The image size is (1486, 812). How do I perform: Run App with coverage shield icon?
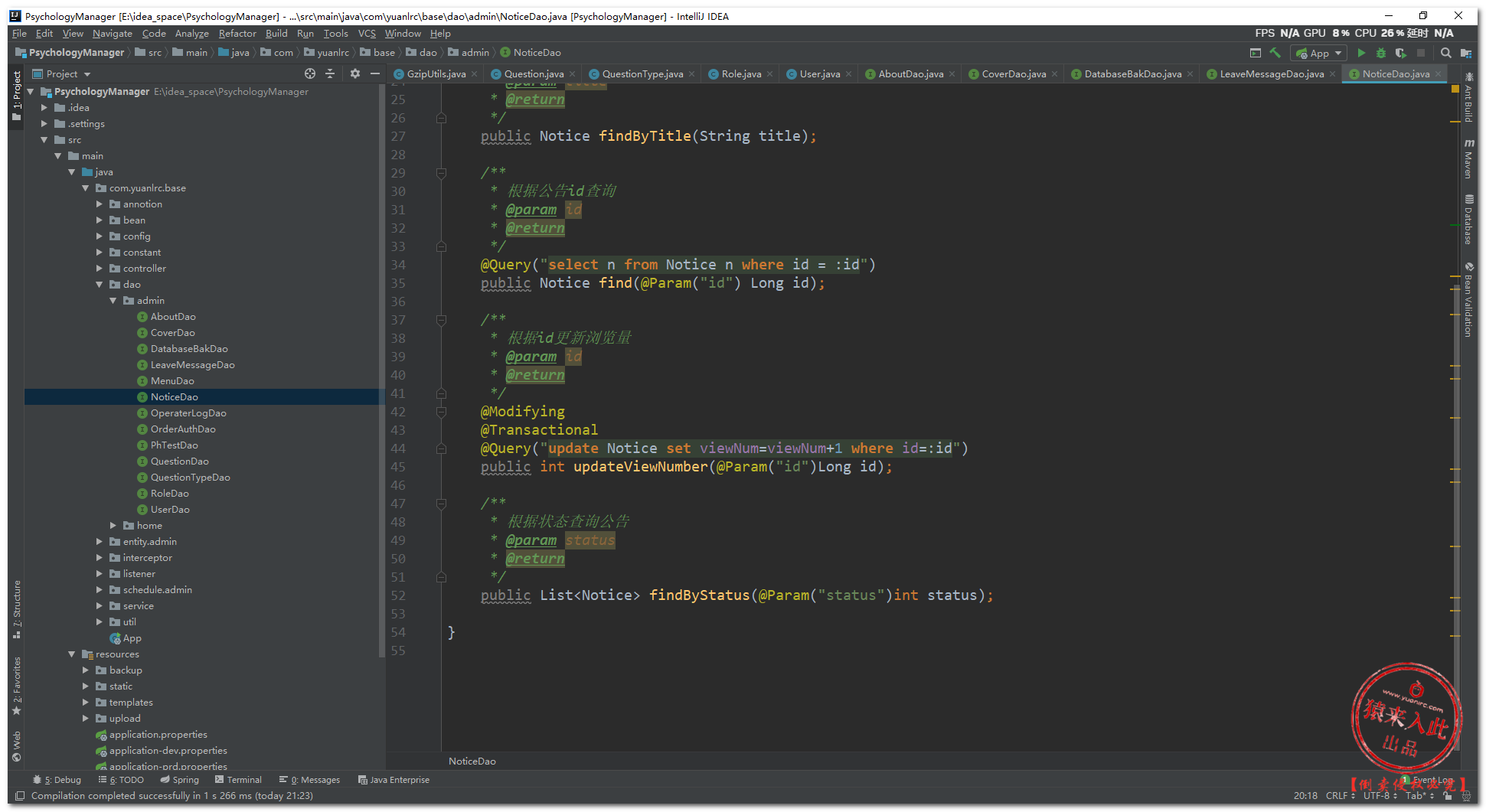pyautogui.click(x=1400, y=53)
